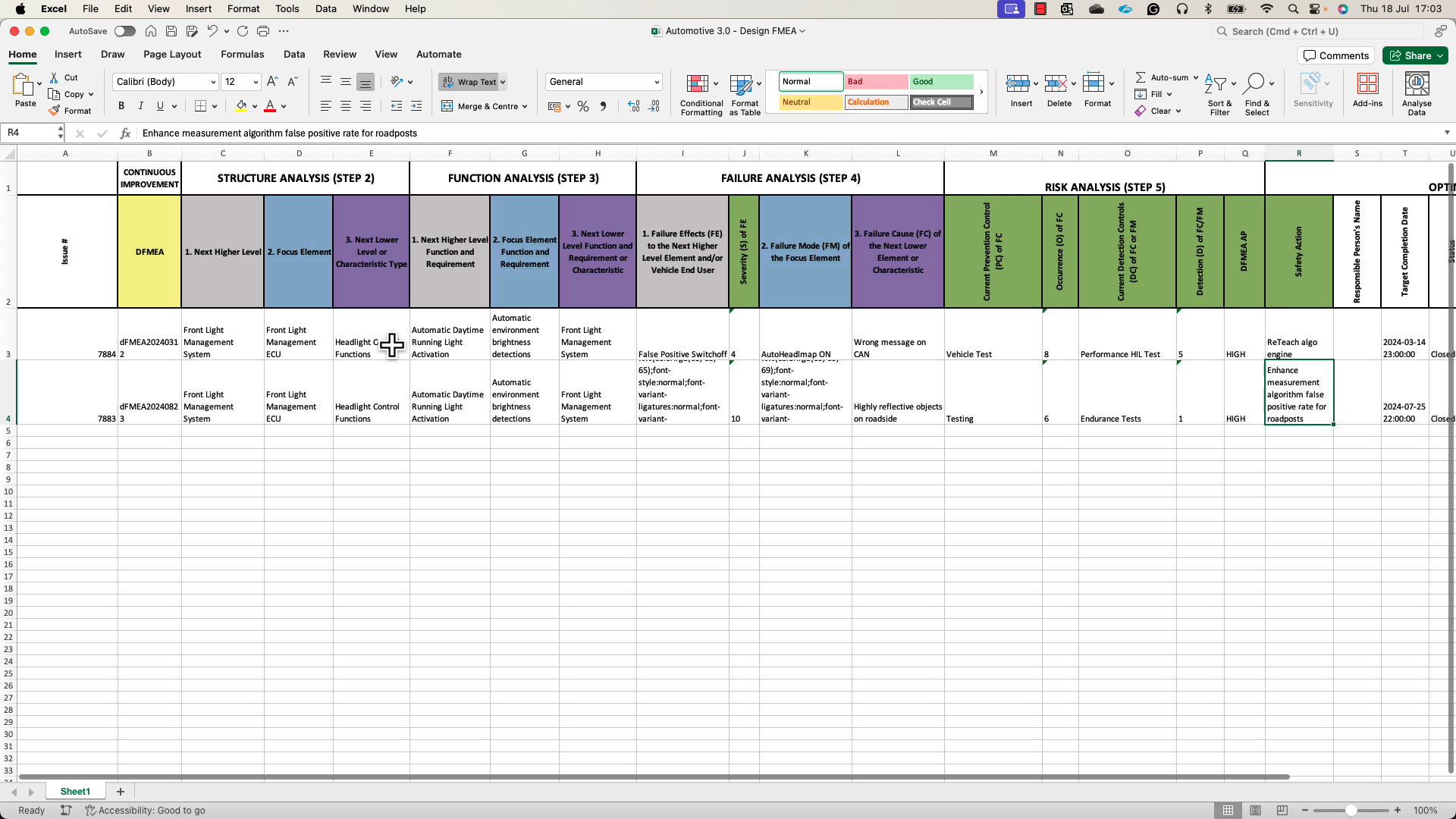This screenshot has width=1456, height=819.
Task: Toggle Underline formatting
Action: tap(160, 106)
